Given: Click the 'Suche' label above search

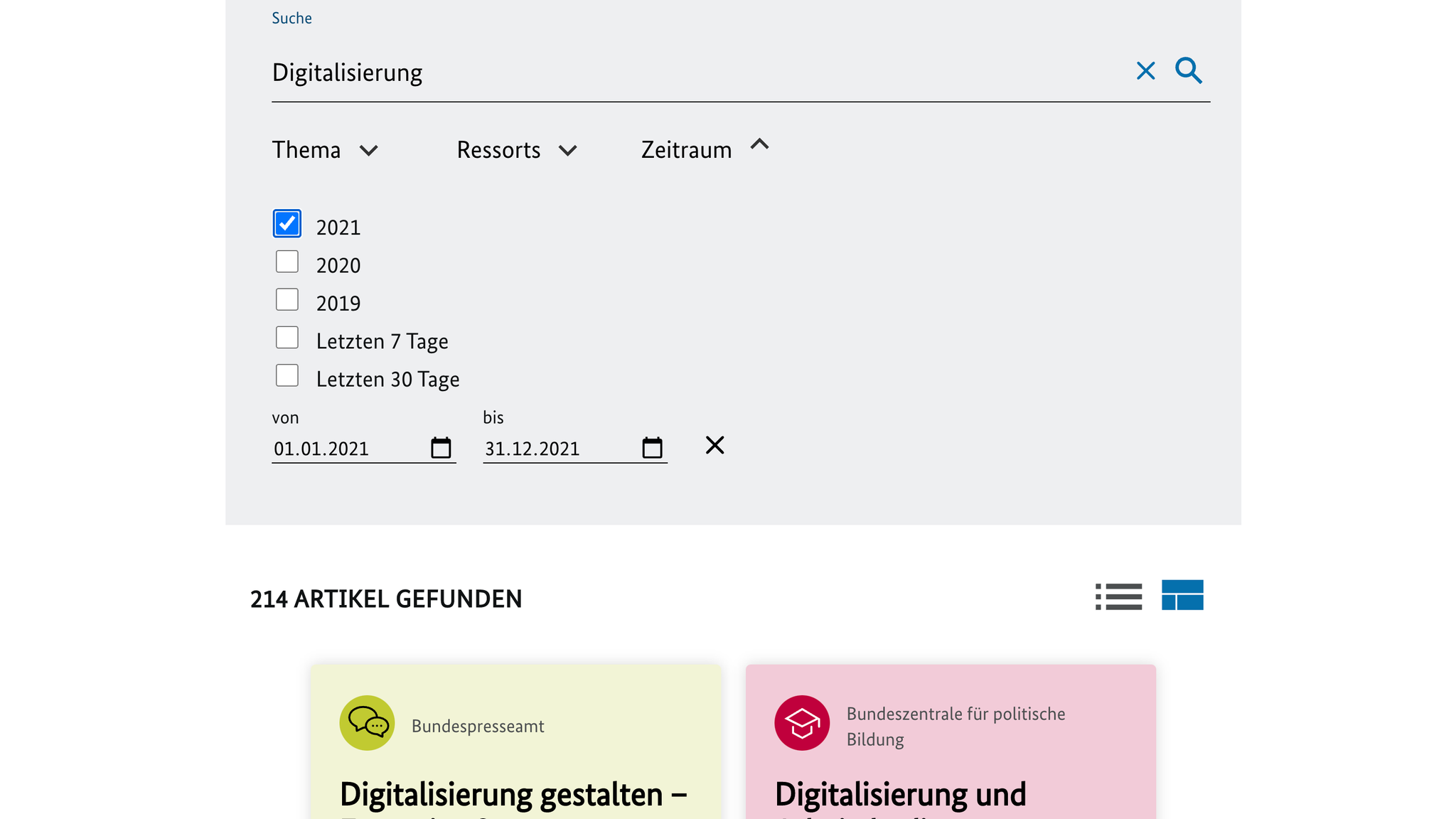Looking at the screenshot, I should (291, 18).
